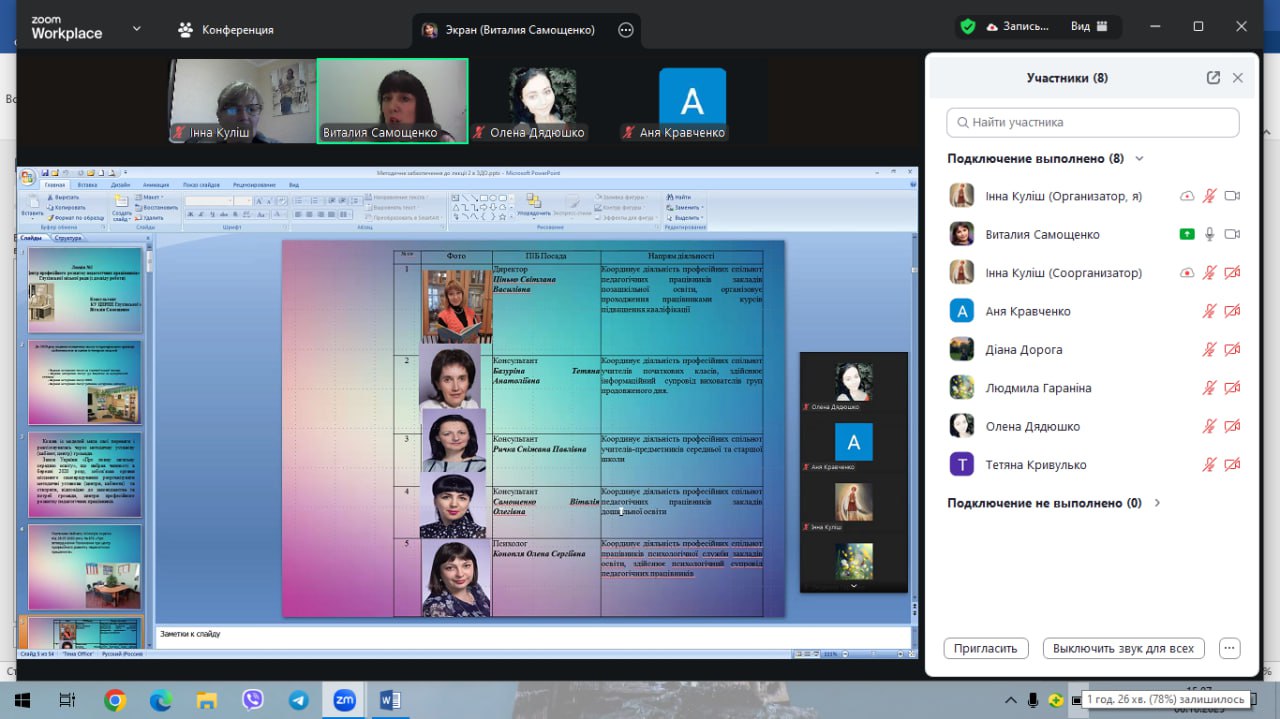Toggle microphone for Тетяна Кривулько
Image resolution: width=1280 pixels, height=719 pixels.
(x=1209, y=465)
